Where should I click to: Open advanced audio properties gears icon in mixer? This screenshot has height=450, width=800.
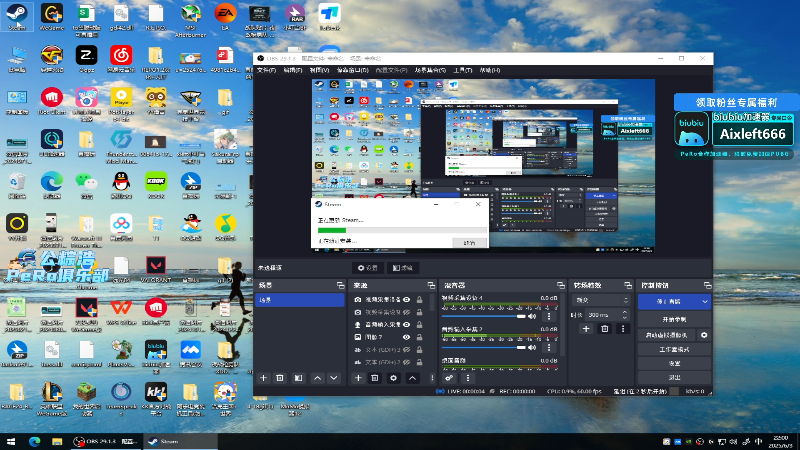449,378
